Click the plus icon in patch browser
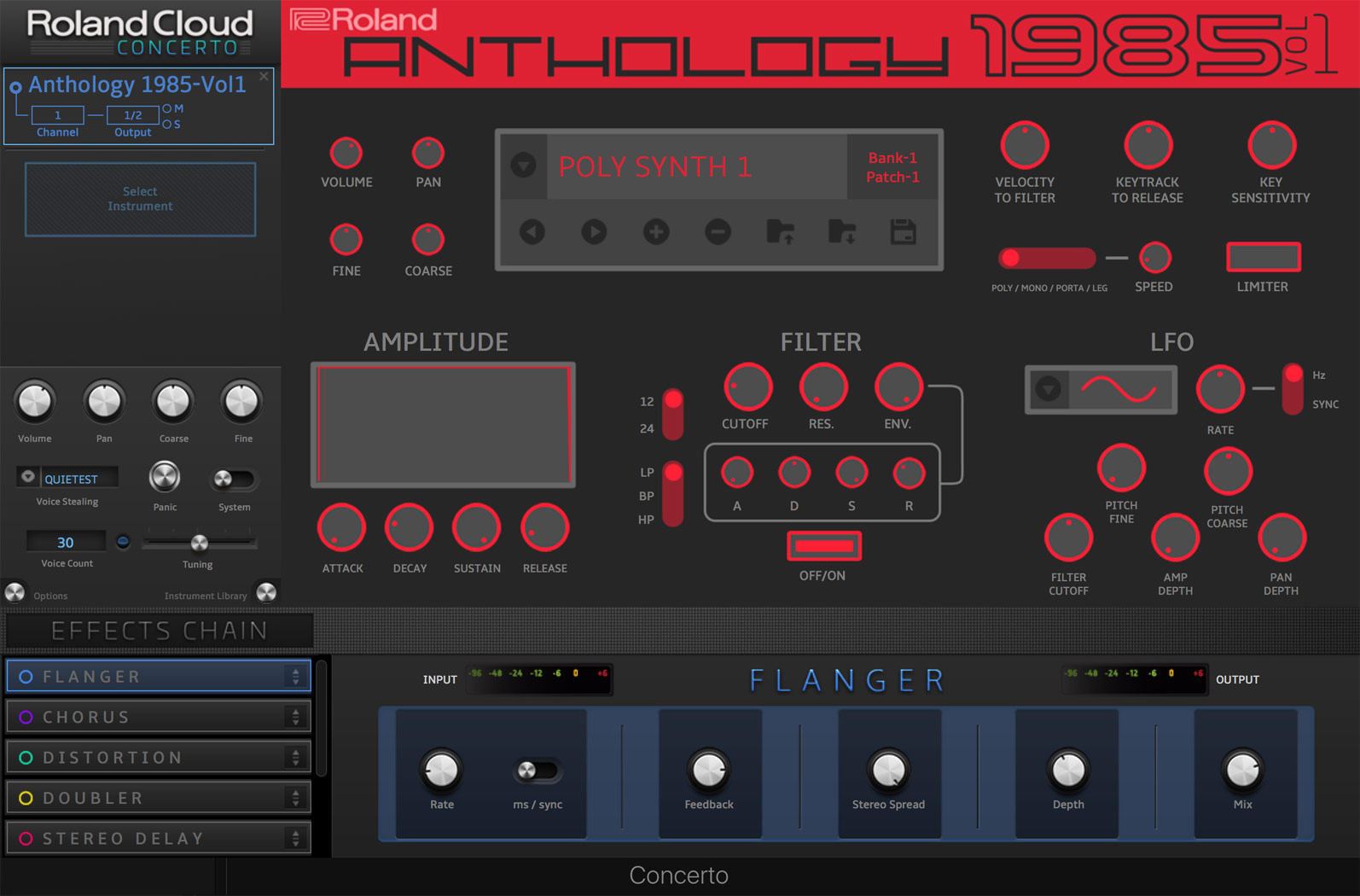 (656, 231)
